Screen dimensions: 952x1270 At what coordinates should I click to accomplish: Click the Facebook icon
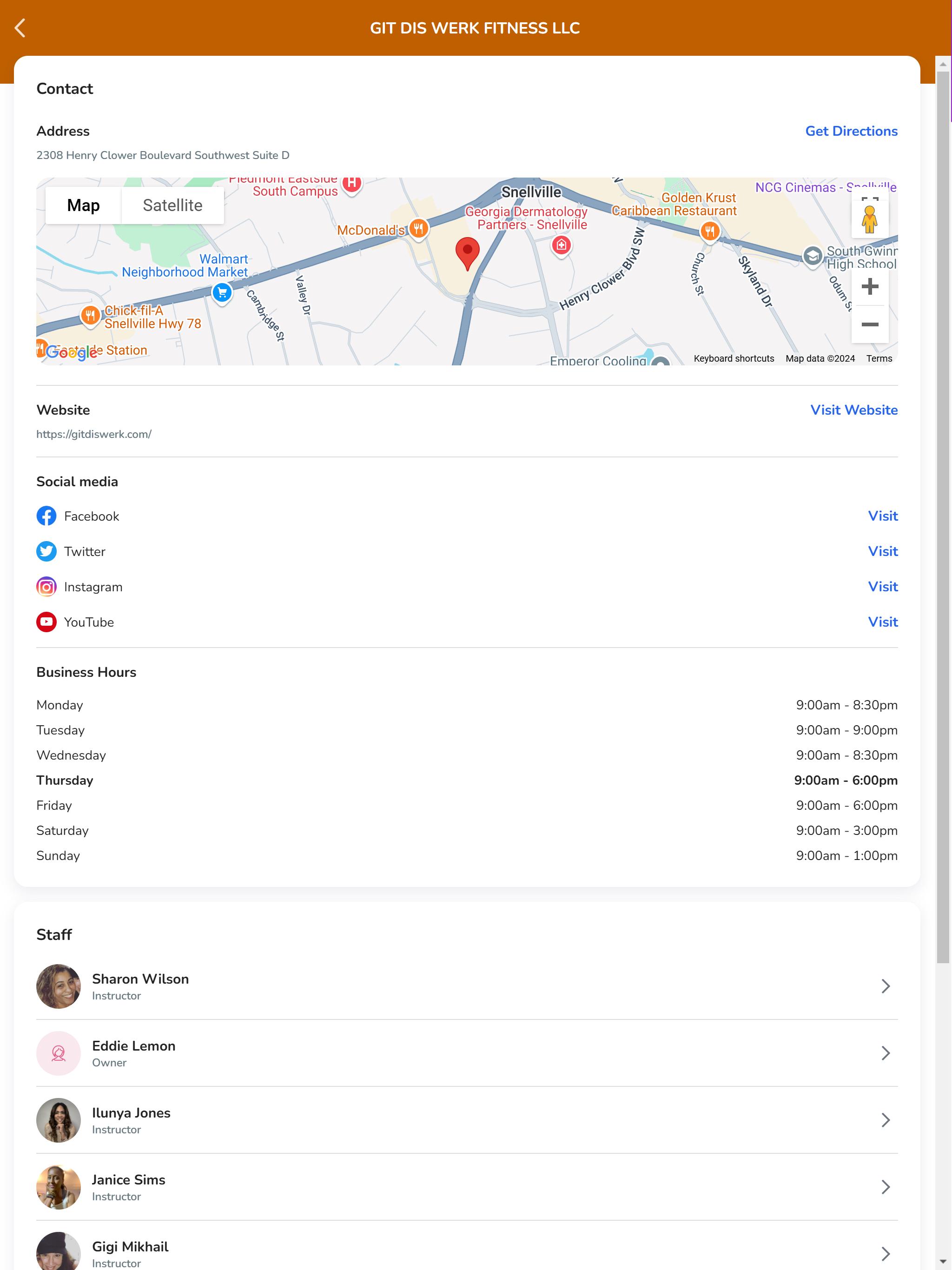46,516
